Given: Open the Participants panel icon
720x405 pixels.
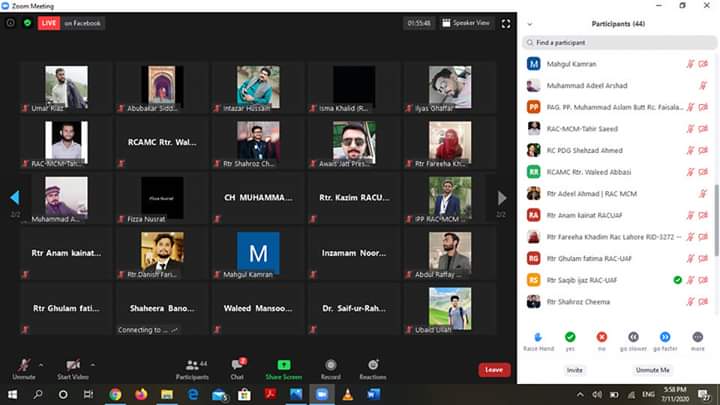Looking at the screenshot, I should click(x=192, y=365).
